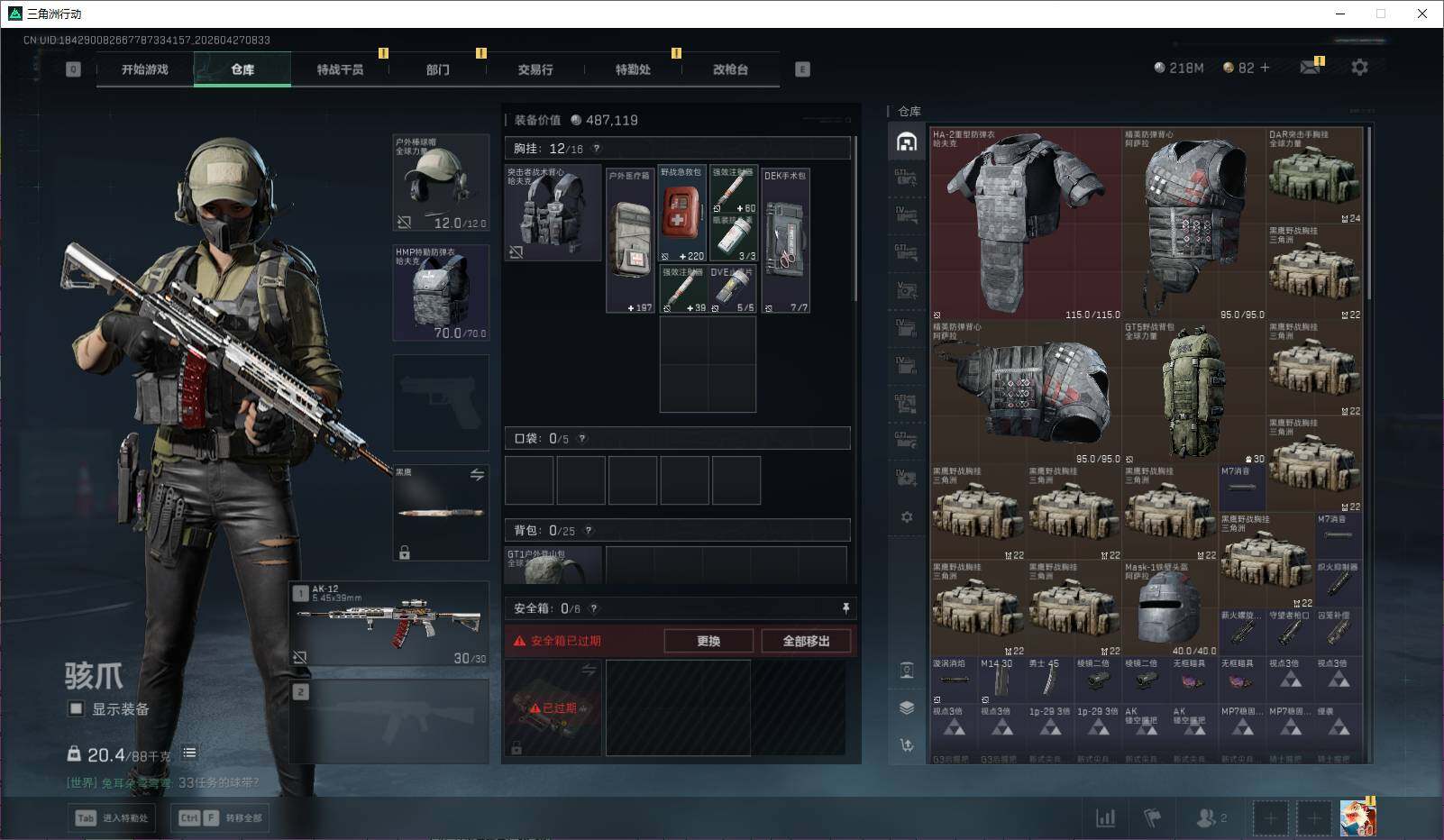This screenshot has width=1444, height=840.
Task: Click the equipment panel scrollbar
Action: (855, 219)
